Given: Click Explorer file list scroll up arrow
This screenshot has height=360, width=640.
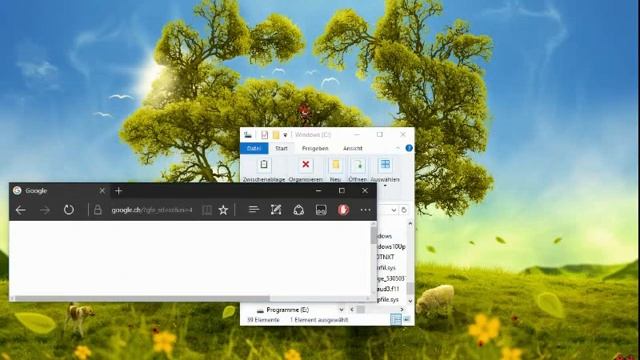Looking at the screenshot, I should 410,224.
